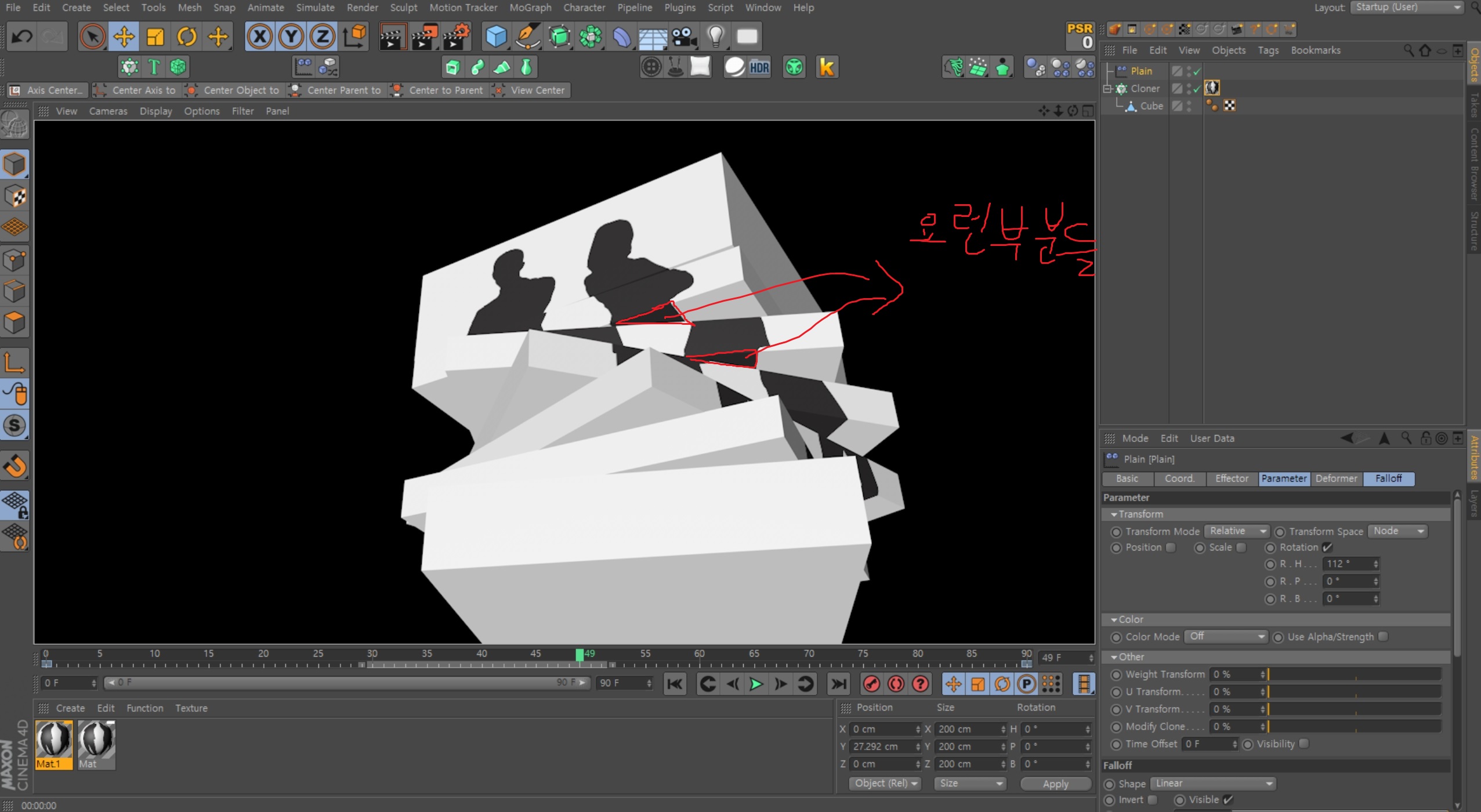Activate the Move tool

pyautogui.click(x=124, y=37)
